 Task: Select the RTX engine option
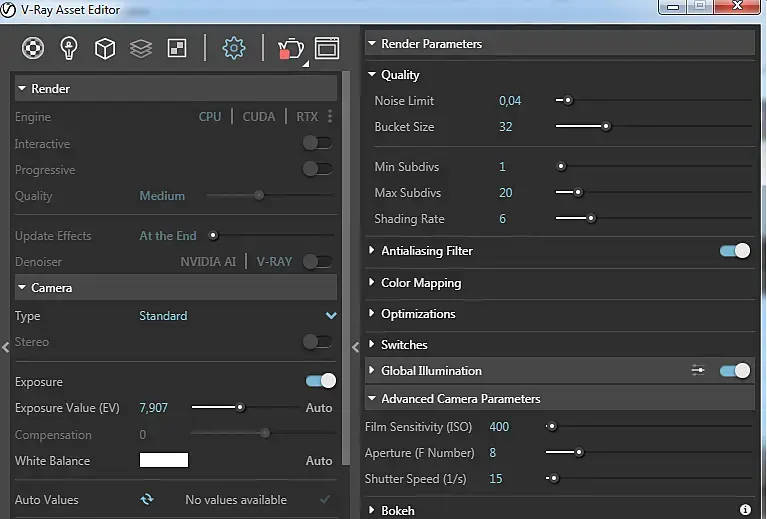307,117
